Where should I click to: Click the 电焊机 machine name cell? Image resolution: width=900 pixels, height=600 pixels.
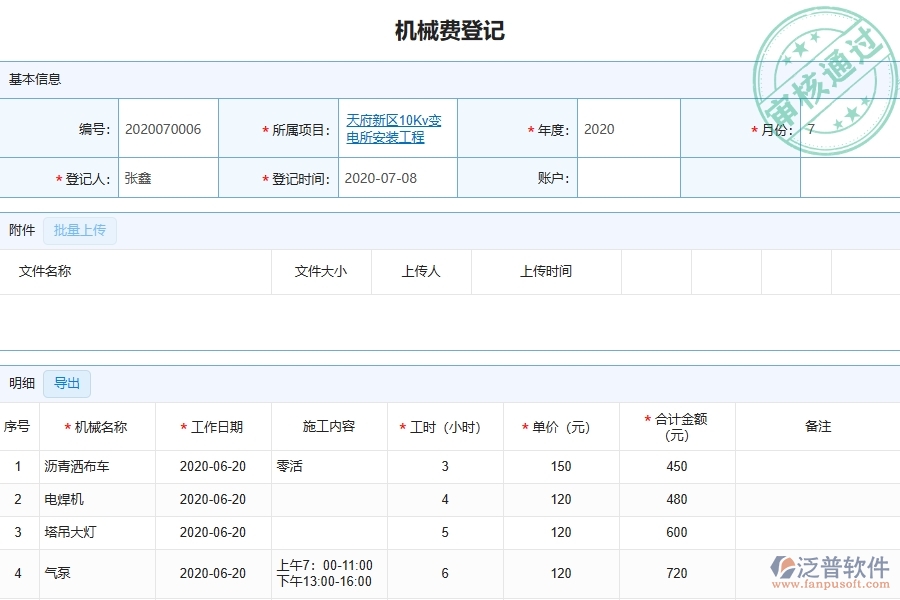click(64, 499)
